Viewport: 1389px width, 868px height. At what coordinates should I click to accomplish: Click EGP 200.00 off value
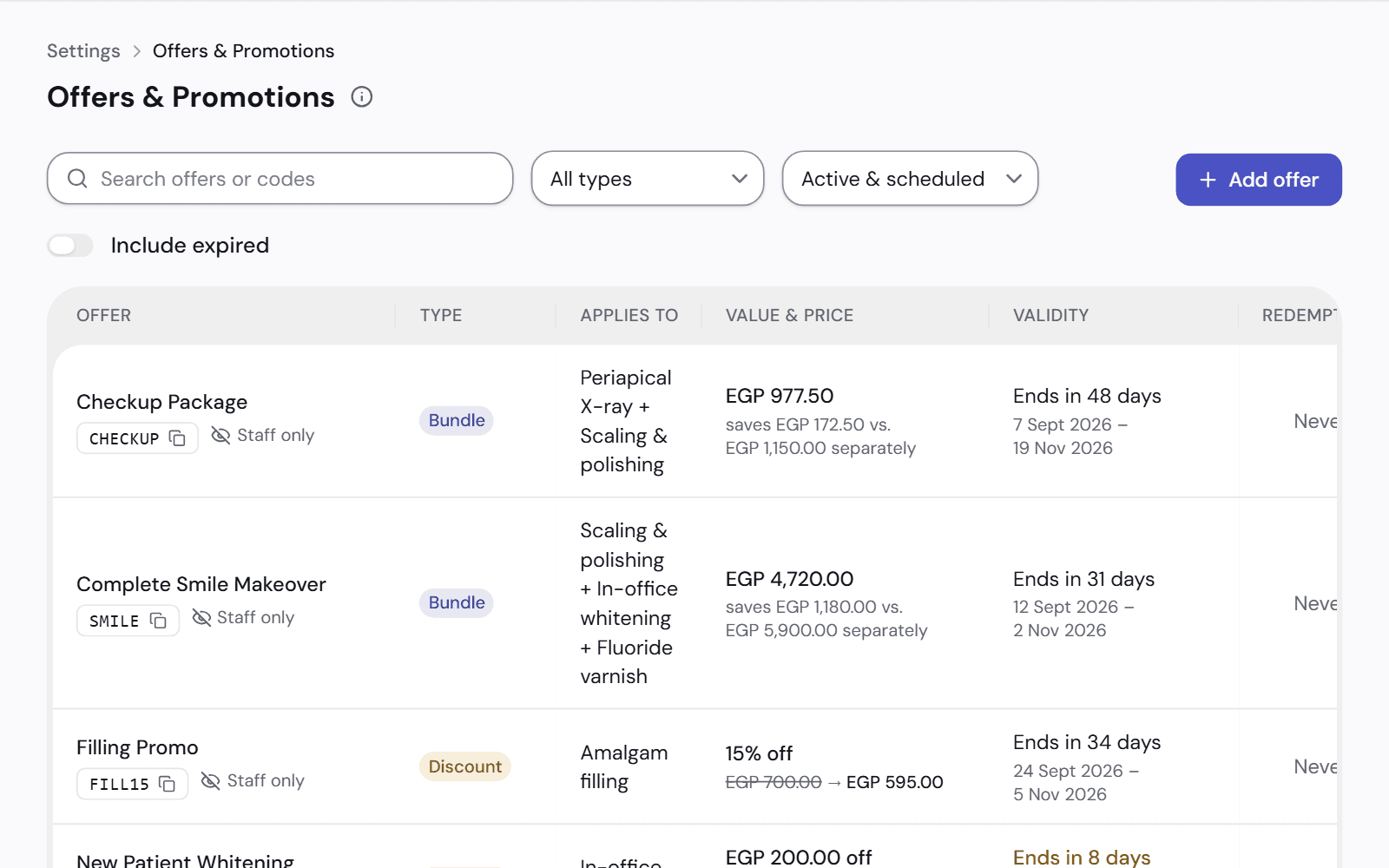click(x=799, y=858)
